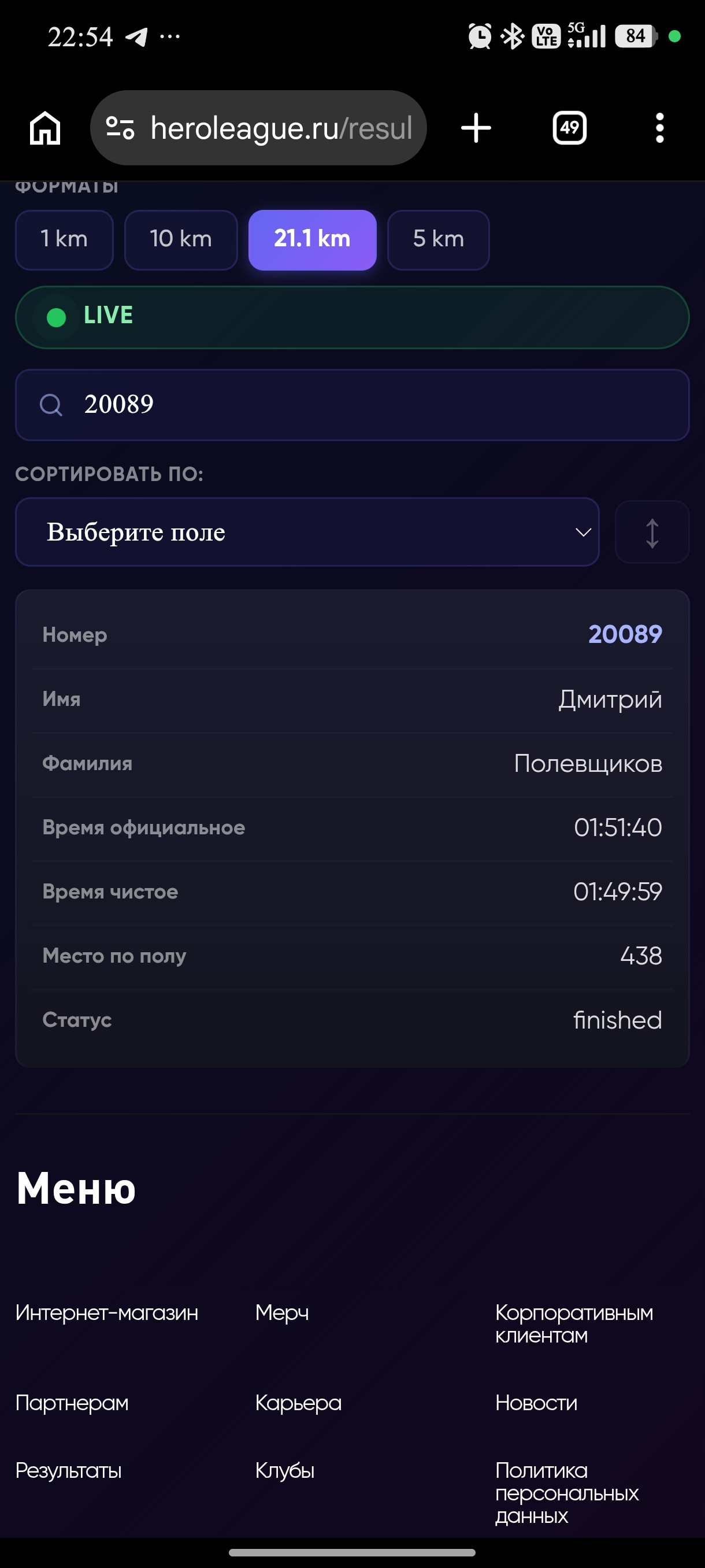Open the browser three-dot menu
Screen dimensions: 705x1568
659,128
